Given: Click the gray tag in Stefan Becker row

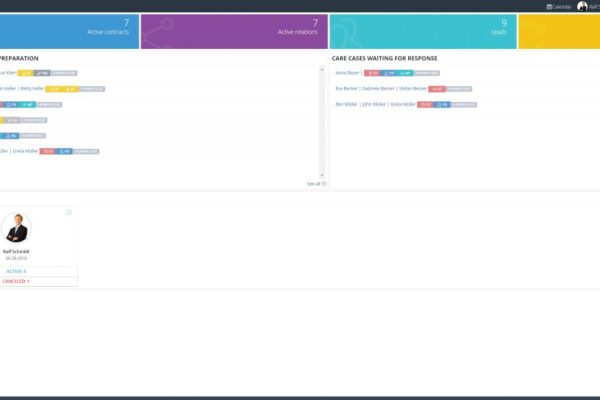Looking at the screenshot, I should (459, 89).
